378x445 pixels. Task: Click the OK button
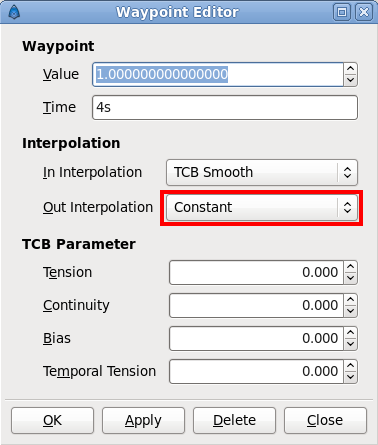click(52, 420)
